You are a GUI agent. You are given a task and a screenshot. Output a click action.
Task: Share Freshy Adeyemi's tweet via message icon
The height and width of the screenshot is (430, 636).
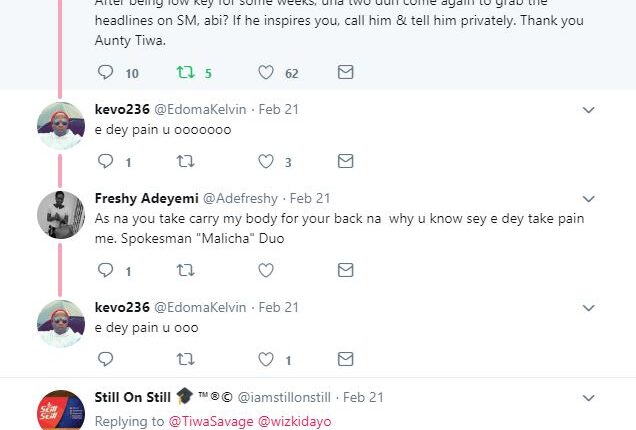345,270
